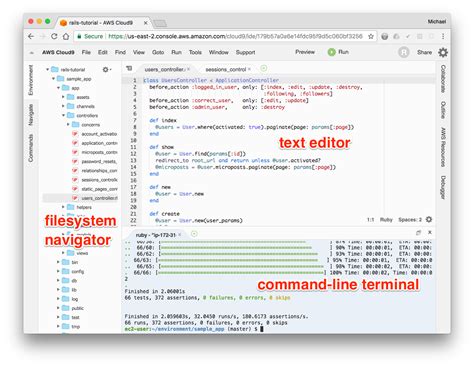Collapse the controllers folder
474x367 pixels.
coord(63,115)
